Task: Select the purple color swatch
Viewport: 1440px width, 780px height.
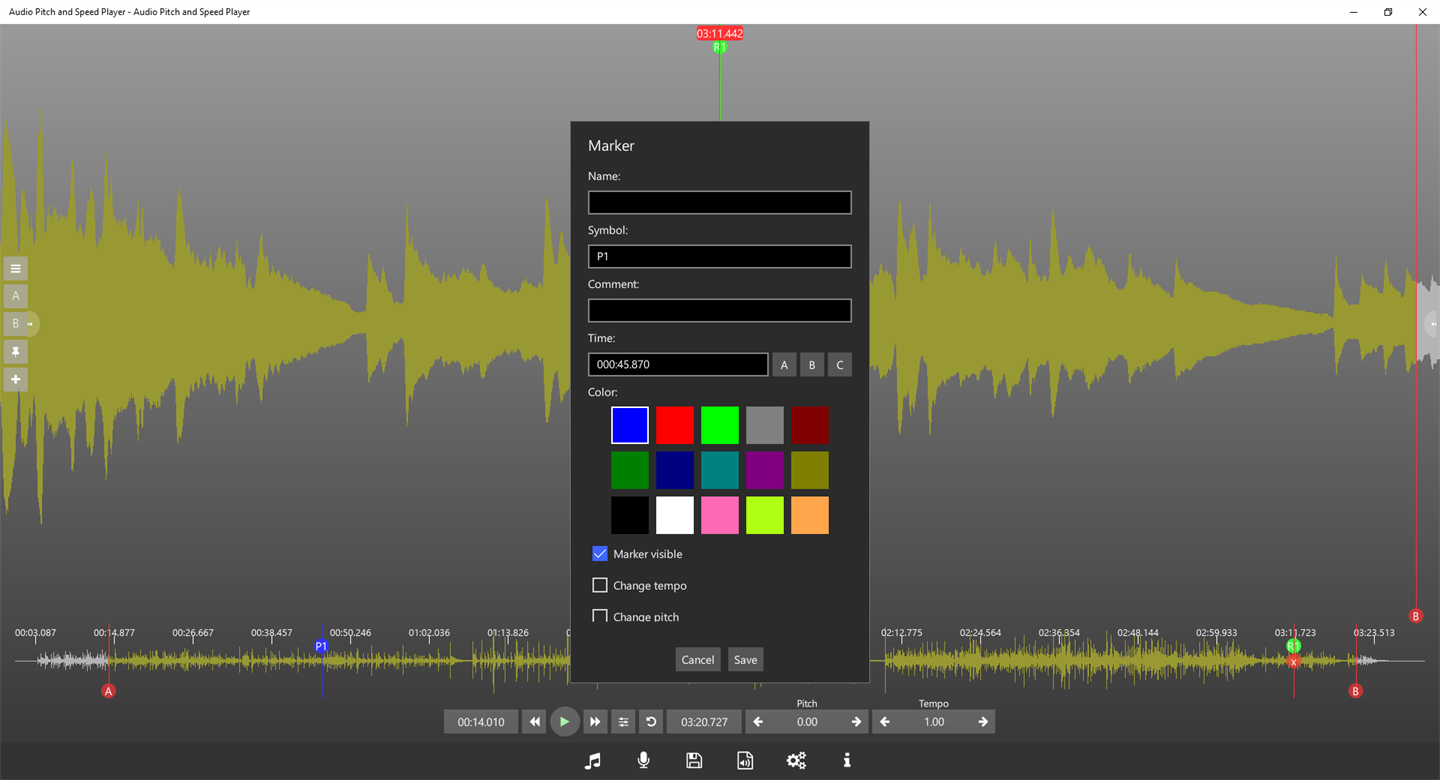Action: (765, 470)
